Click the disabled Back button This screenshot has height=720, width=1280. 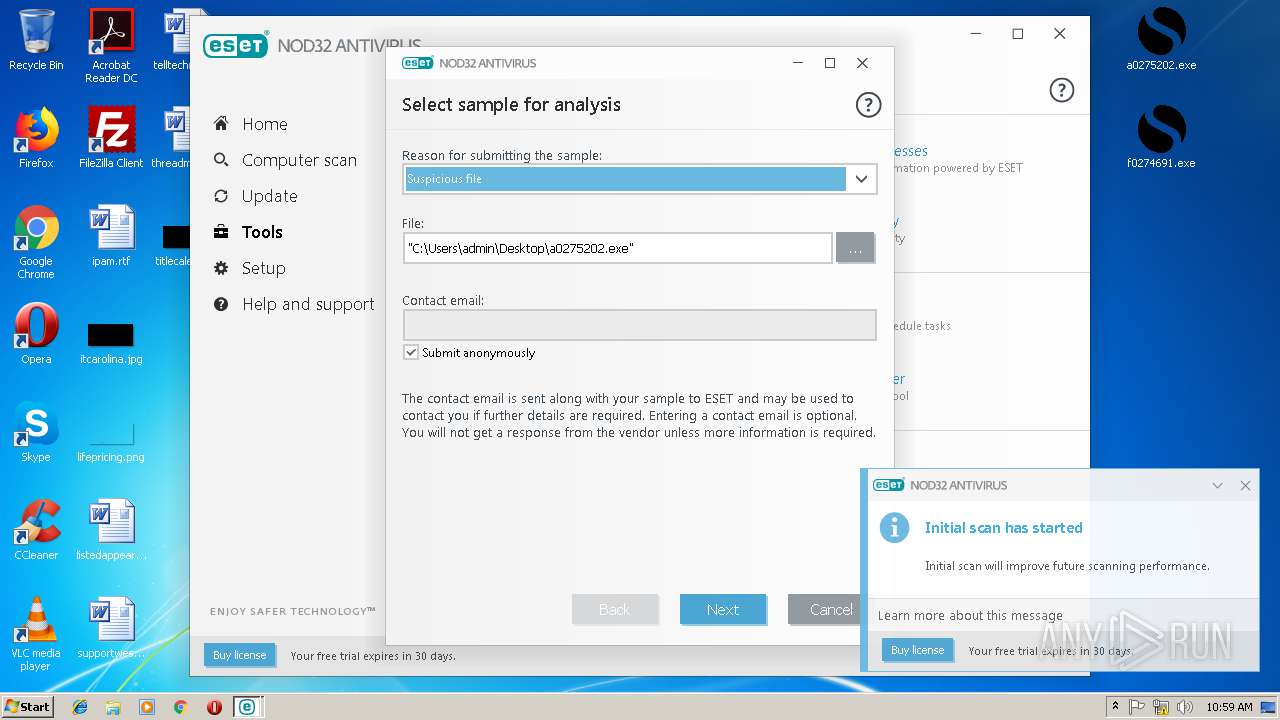[x=615, y=609]
